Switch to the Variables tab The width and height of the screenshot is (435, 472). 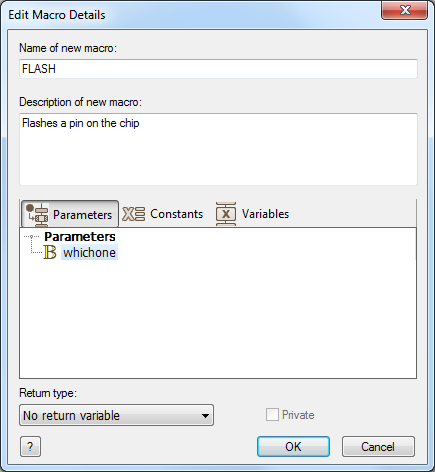click(x=252, y=214)
